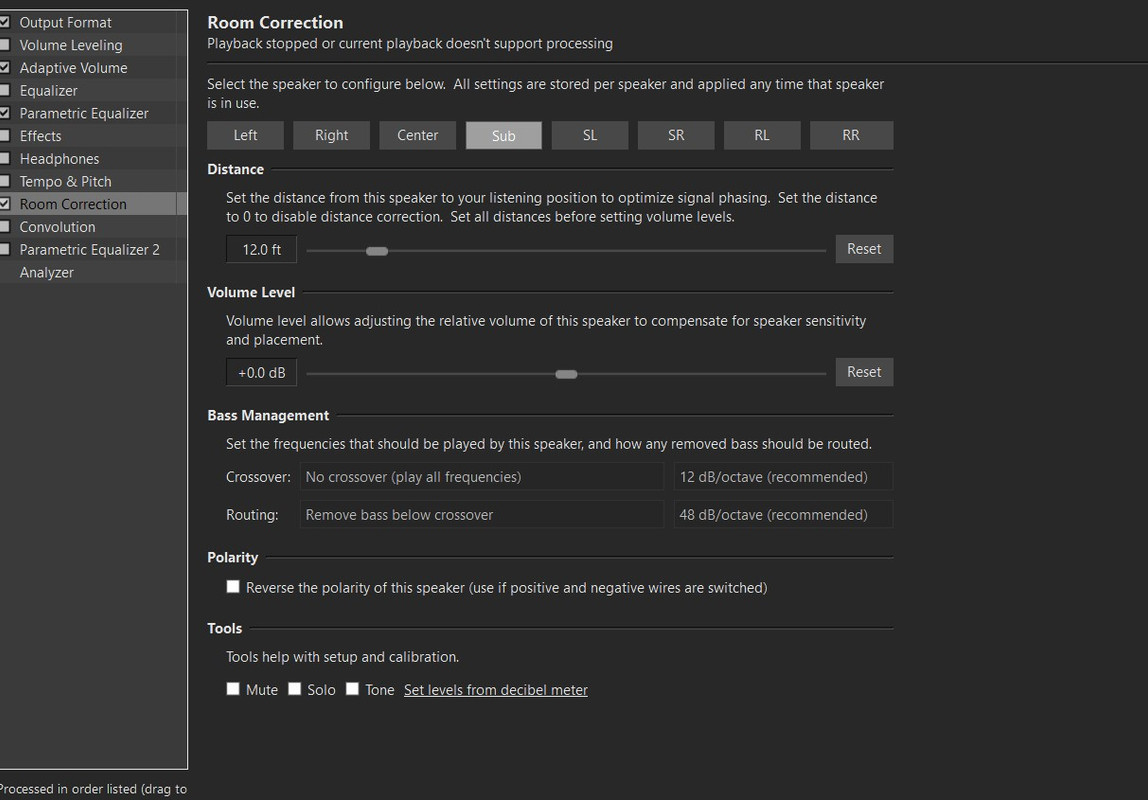Open the Parametric Equalizer 2 page
The height and width of the screenshot is (800, 1148).
(89, 250)
